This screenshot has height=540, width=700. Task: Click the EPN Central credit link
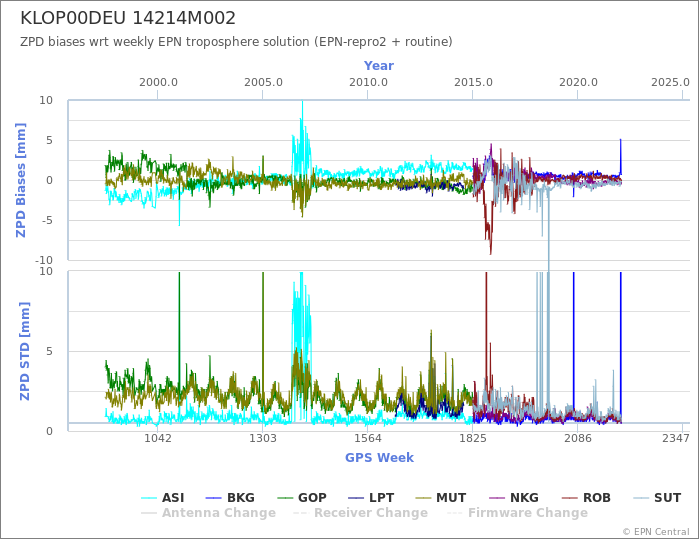656,532
